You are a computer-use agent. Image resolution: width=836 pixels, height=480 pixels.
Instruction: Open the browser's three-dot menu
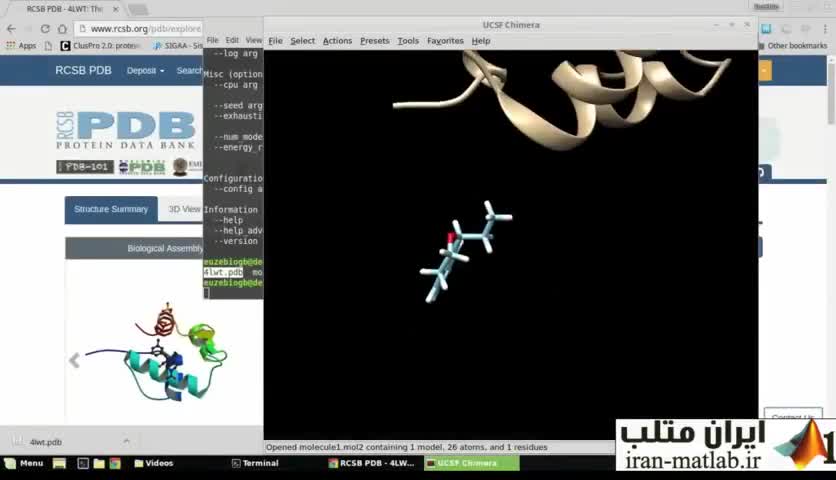(x=825, y=29)
